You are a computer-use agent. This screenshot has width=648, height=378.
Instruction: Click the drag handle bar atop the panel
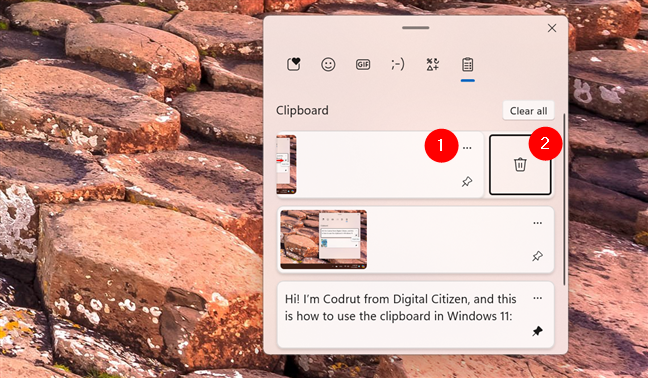point(415,28)
